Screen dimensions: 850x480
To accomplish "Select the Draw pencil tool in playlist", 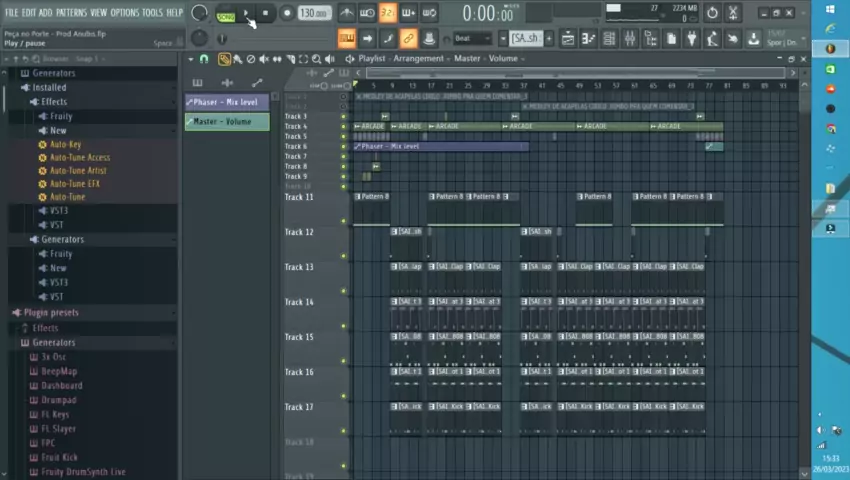I will click(224, 59).
